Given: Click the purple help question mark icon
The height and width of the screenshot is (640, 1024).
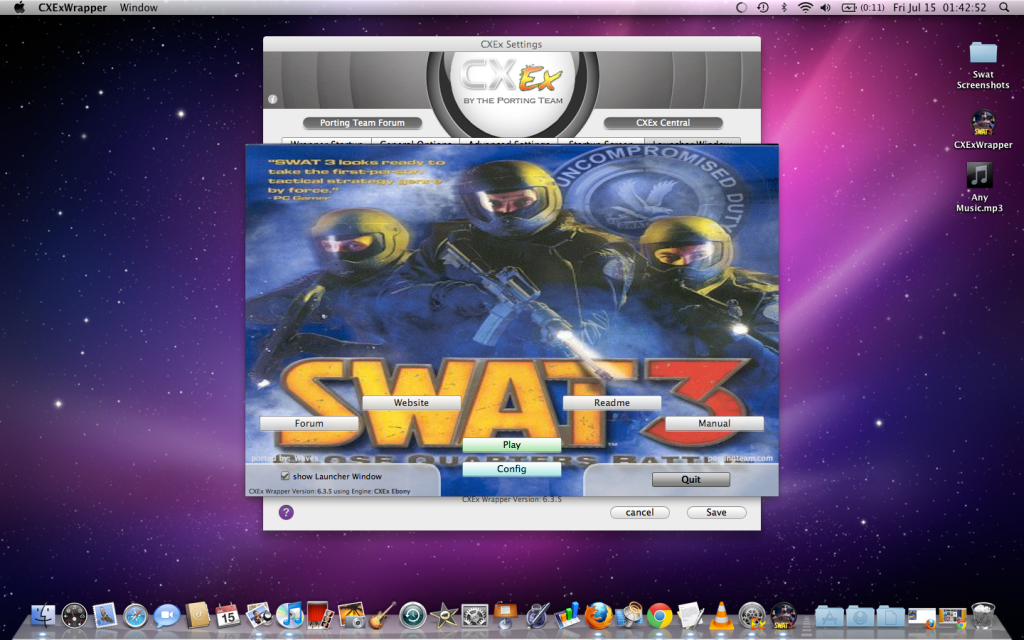Looking at the screenshot, I should click(286, 512).
